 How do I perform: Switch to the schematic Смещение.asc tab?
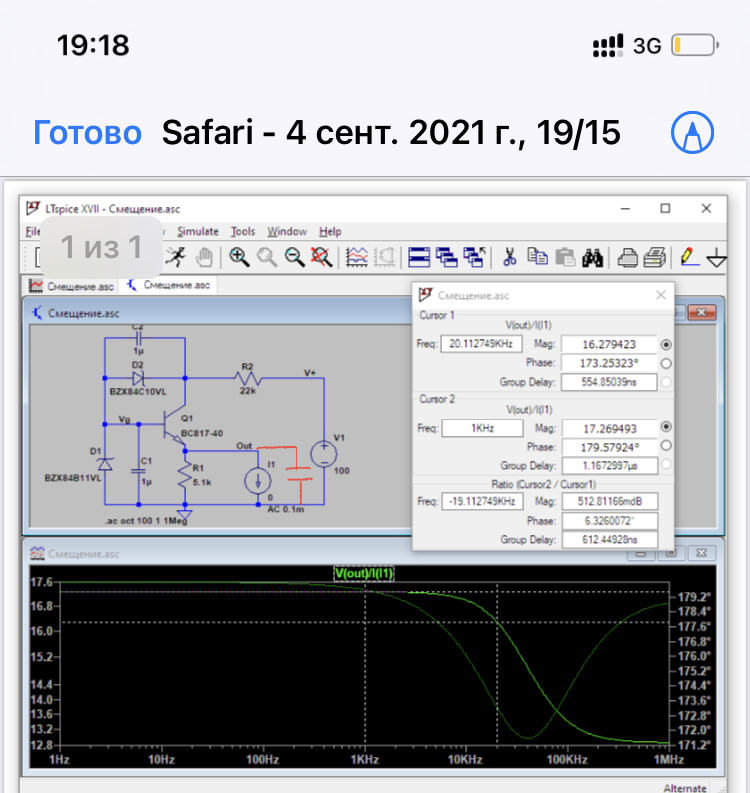(168, 285)
